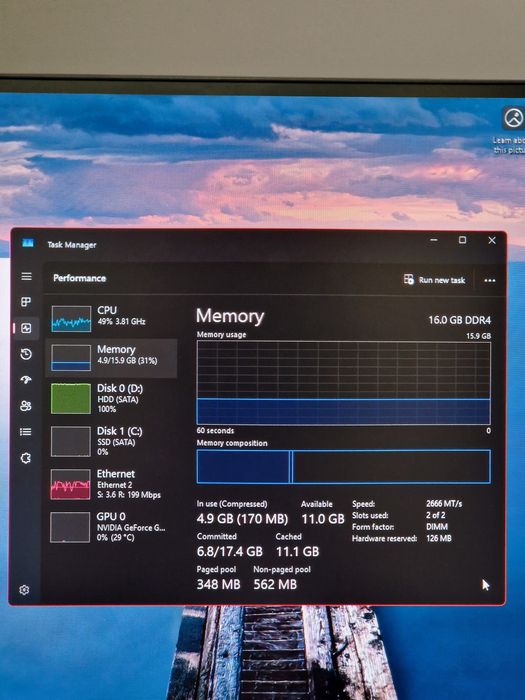Open Task Manager settings gear
525x700 pixels.
click(x=25, y=590)
